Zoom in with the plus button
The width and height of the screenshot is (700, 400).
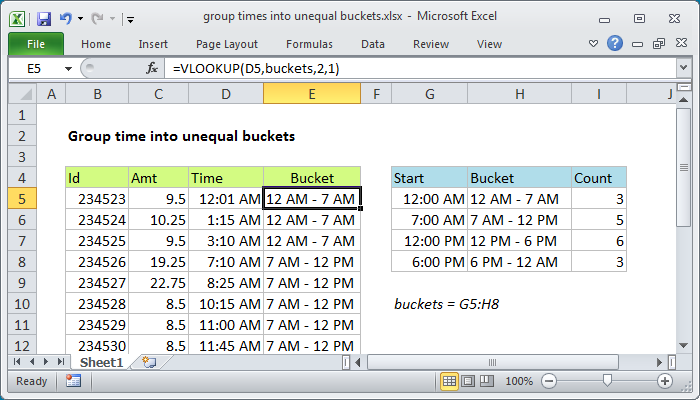coord(665,381)
